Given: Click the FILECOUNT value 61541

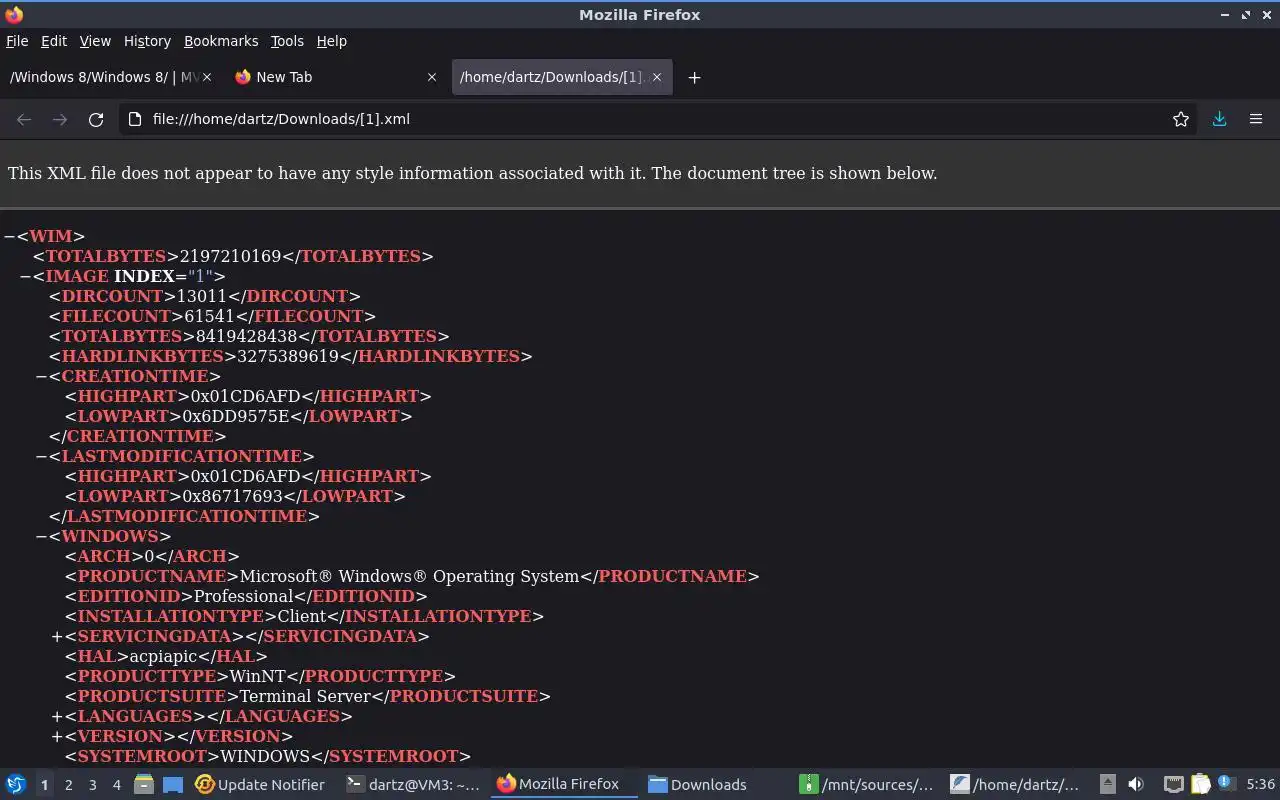Looking at the screenshot, I should (x=210, y=316).
